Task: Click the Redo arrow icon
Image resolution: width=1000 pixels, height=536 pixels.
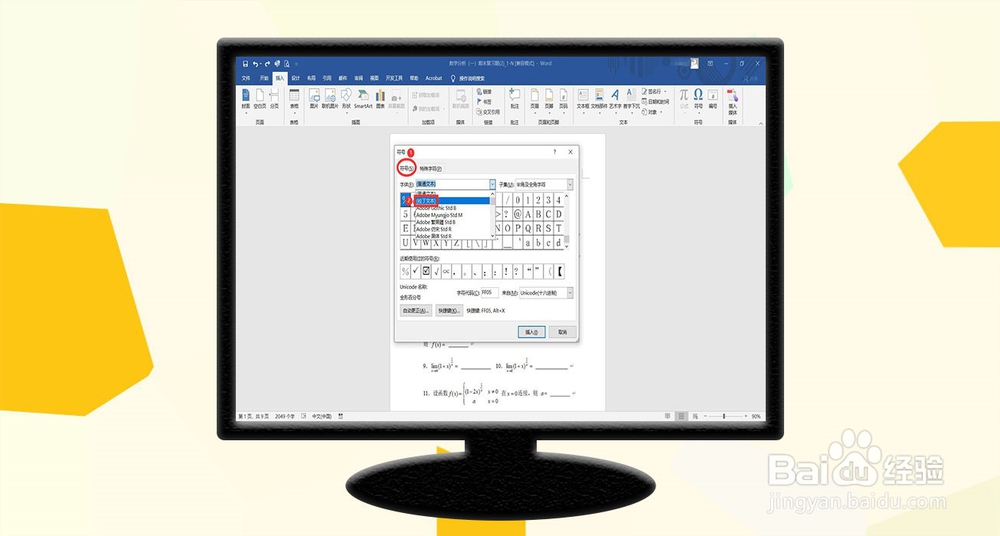Action: pyautogui.click(x=267, y=64)
